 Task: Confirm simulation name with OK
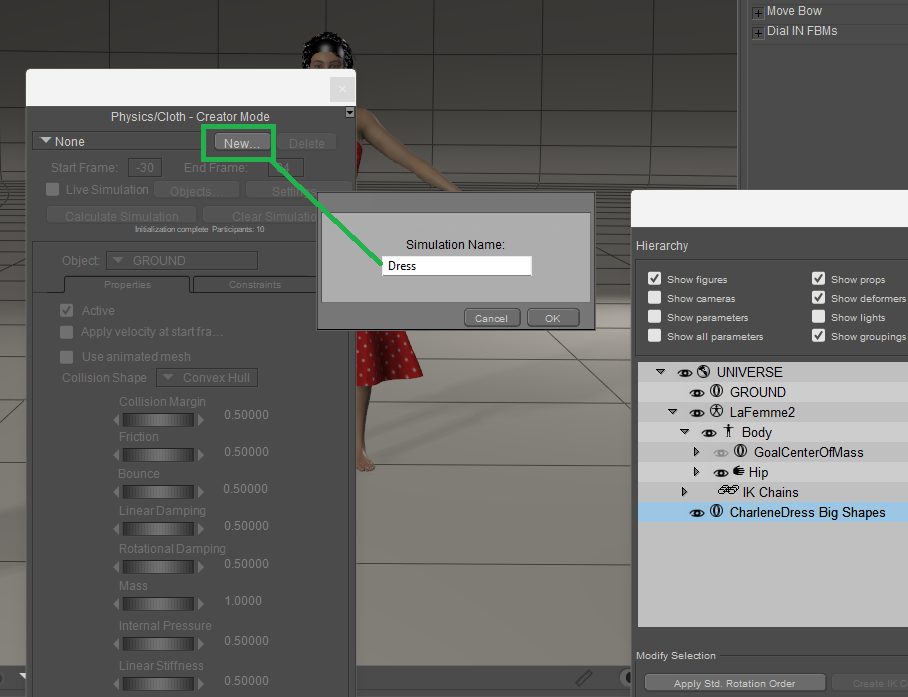click(552, 318)
